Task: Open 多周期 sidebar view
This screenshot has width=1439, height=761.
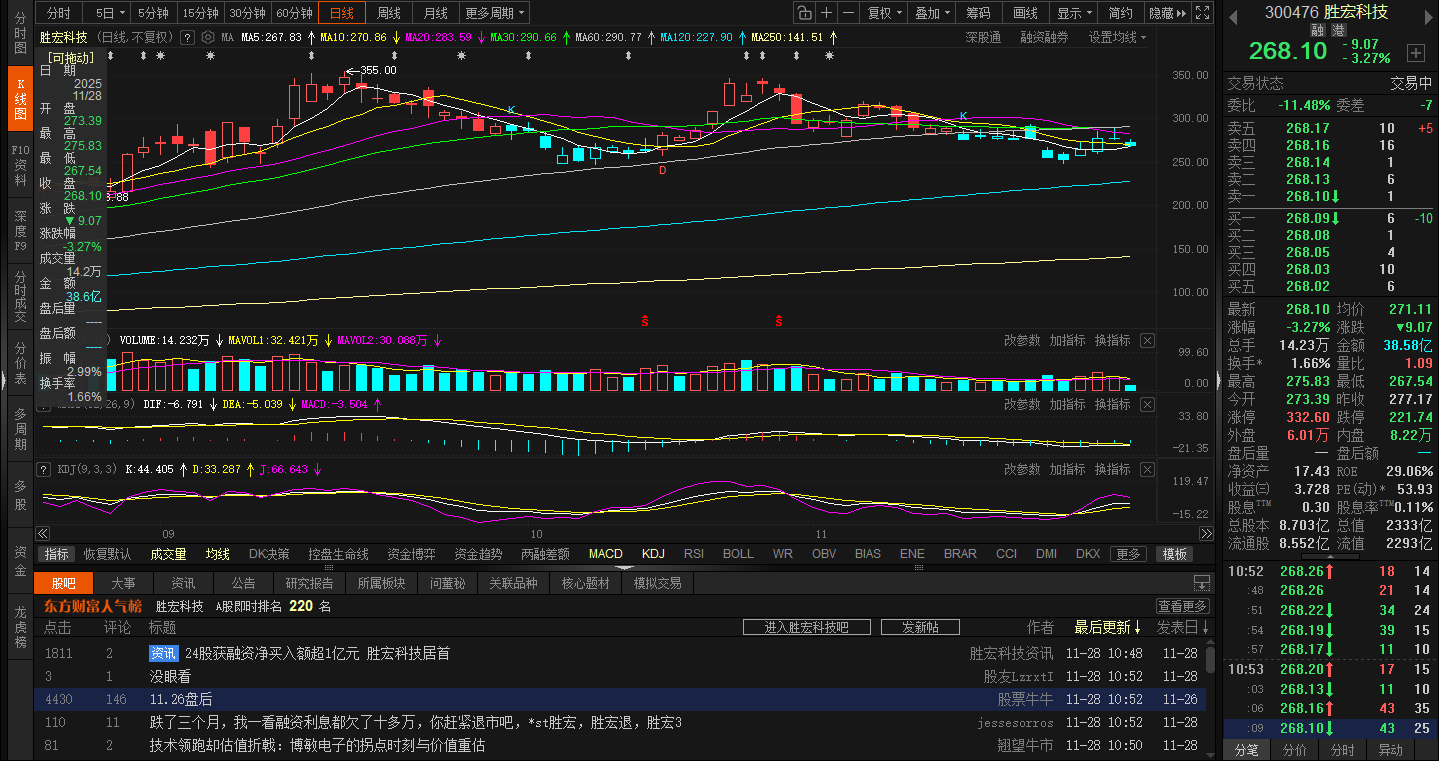Action: point(20,428)
